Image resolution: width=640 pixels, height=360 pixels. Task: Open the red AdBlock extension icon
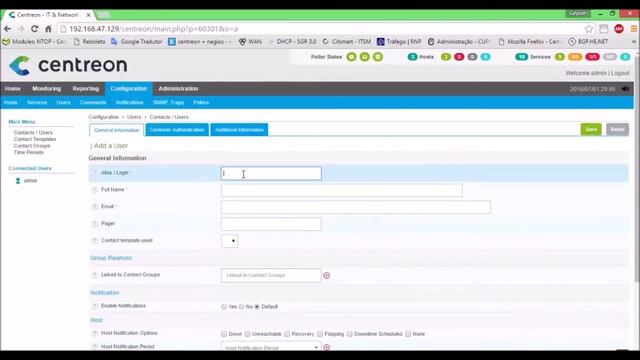pos(619,29)
